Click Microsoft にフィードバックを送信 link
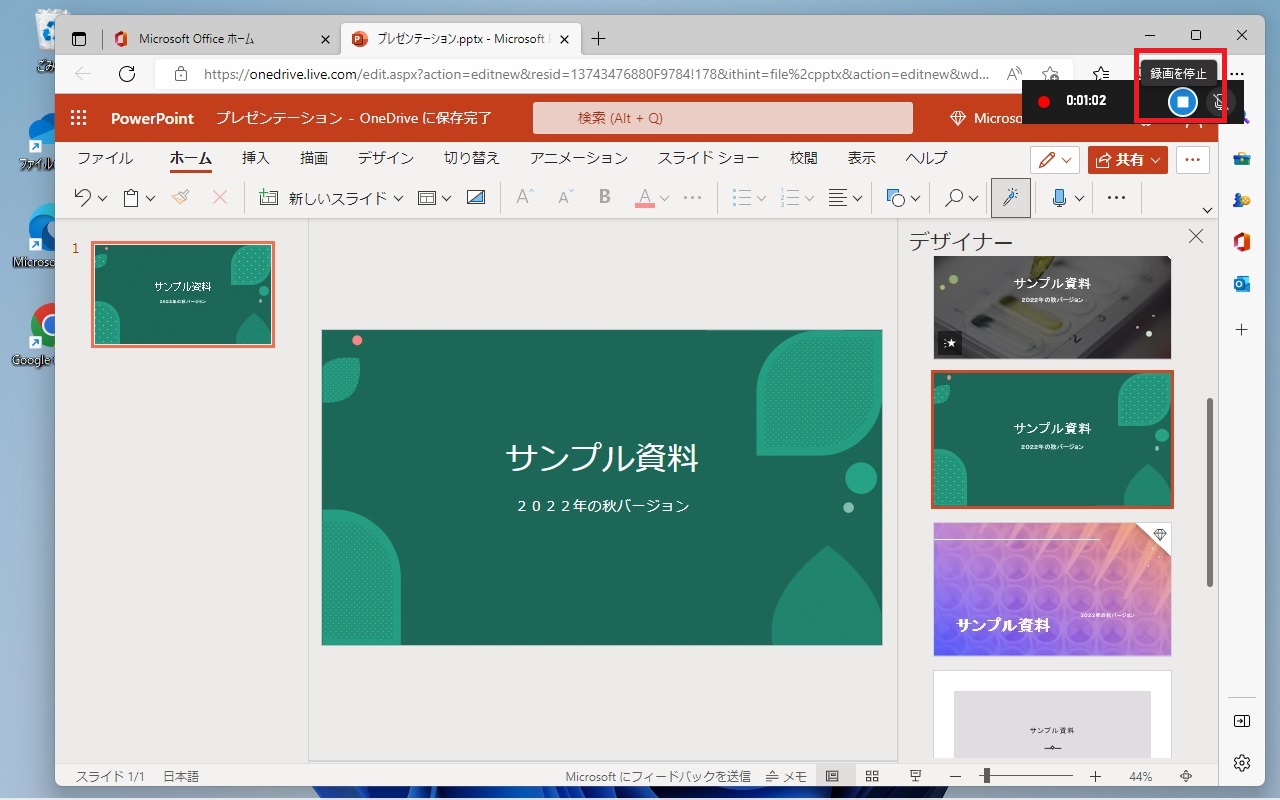This screenshot has height=800, width=1280. 658,776
